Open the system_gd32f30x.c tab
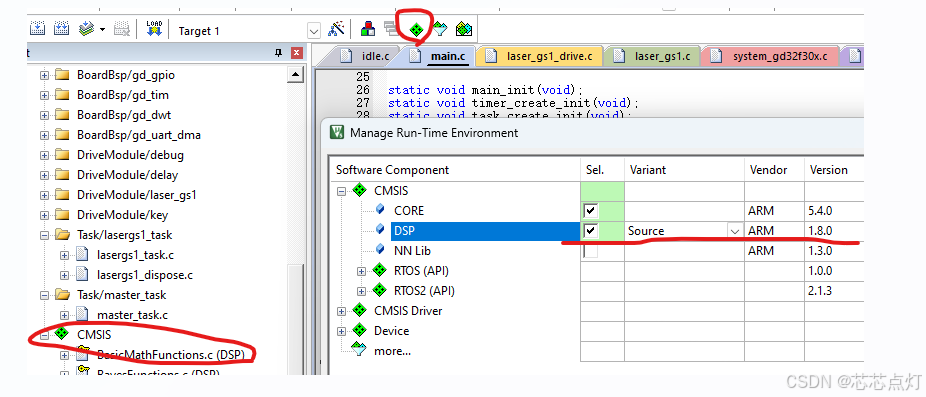The width and height of the screenshot is (926, 397). click(771, 57)
